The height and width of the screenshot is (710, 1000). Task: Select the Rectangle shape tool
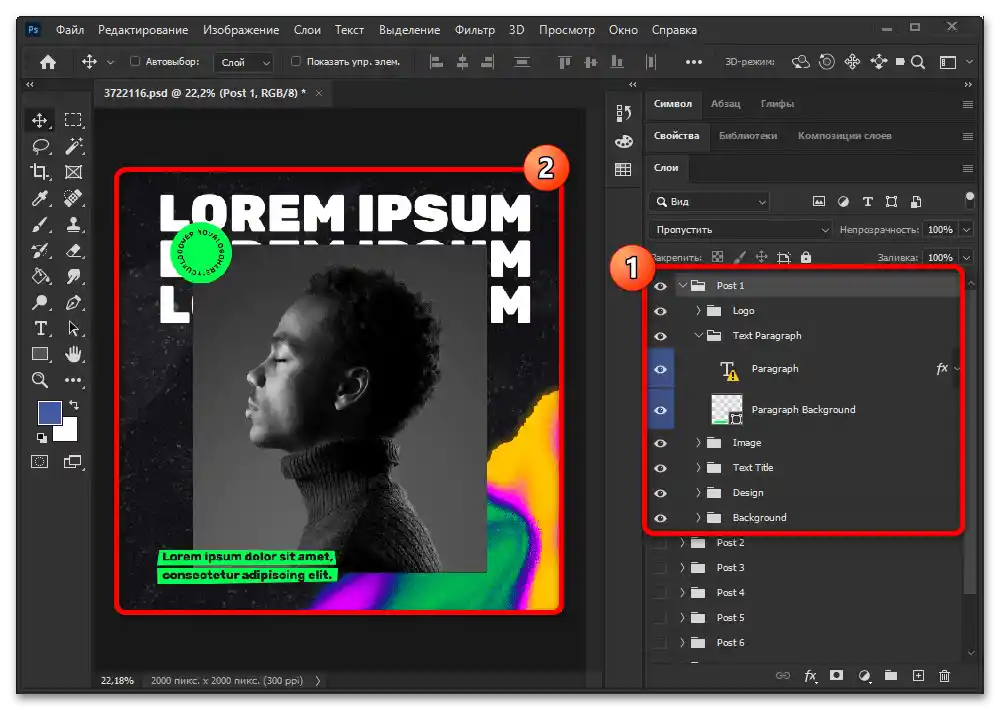[40, 354]
